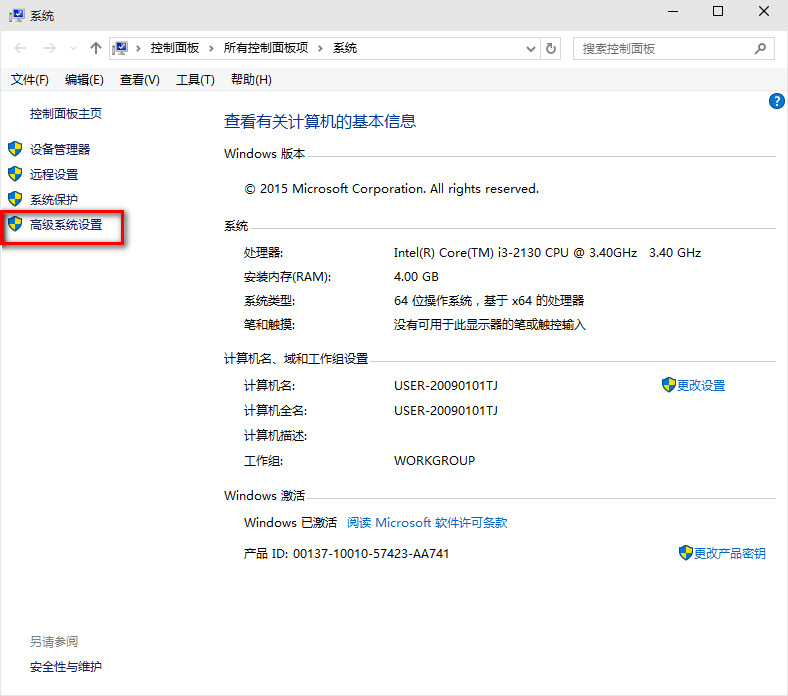Click shield icon beside 设备管理器

click(x=15, y=149)
